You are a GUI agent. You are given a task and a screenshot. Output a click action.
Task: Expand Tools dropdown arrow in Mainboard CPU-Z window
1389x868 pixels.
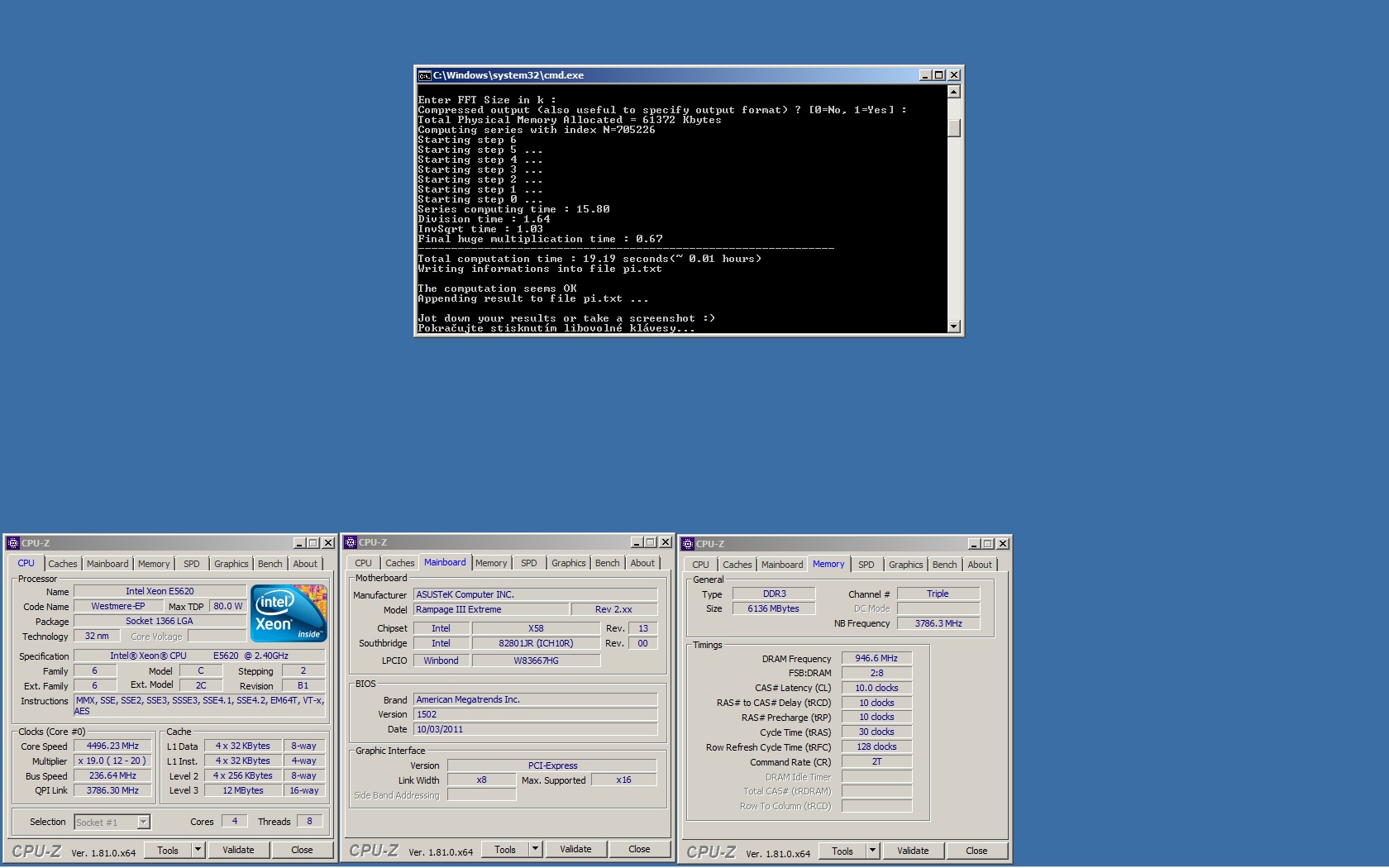(535, 849)
